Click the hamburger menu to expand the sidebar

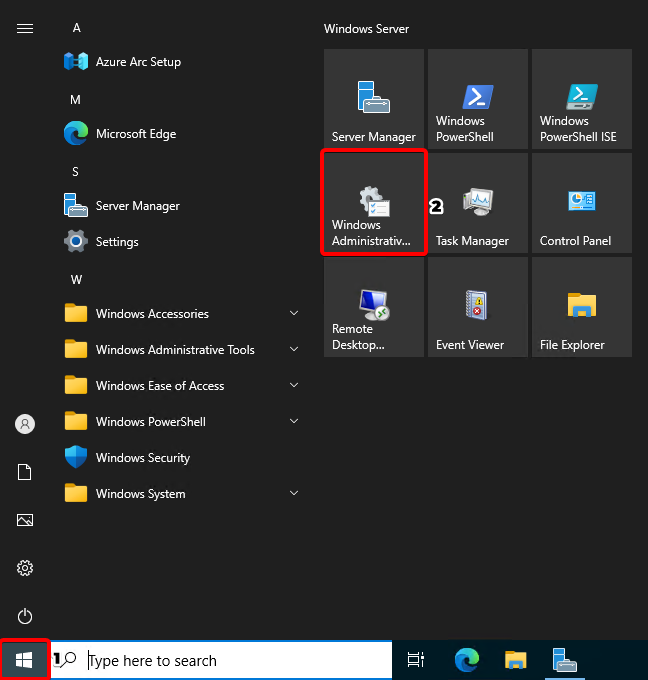25,28
